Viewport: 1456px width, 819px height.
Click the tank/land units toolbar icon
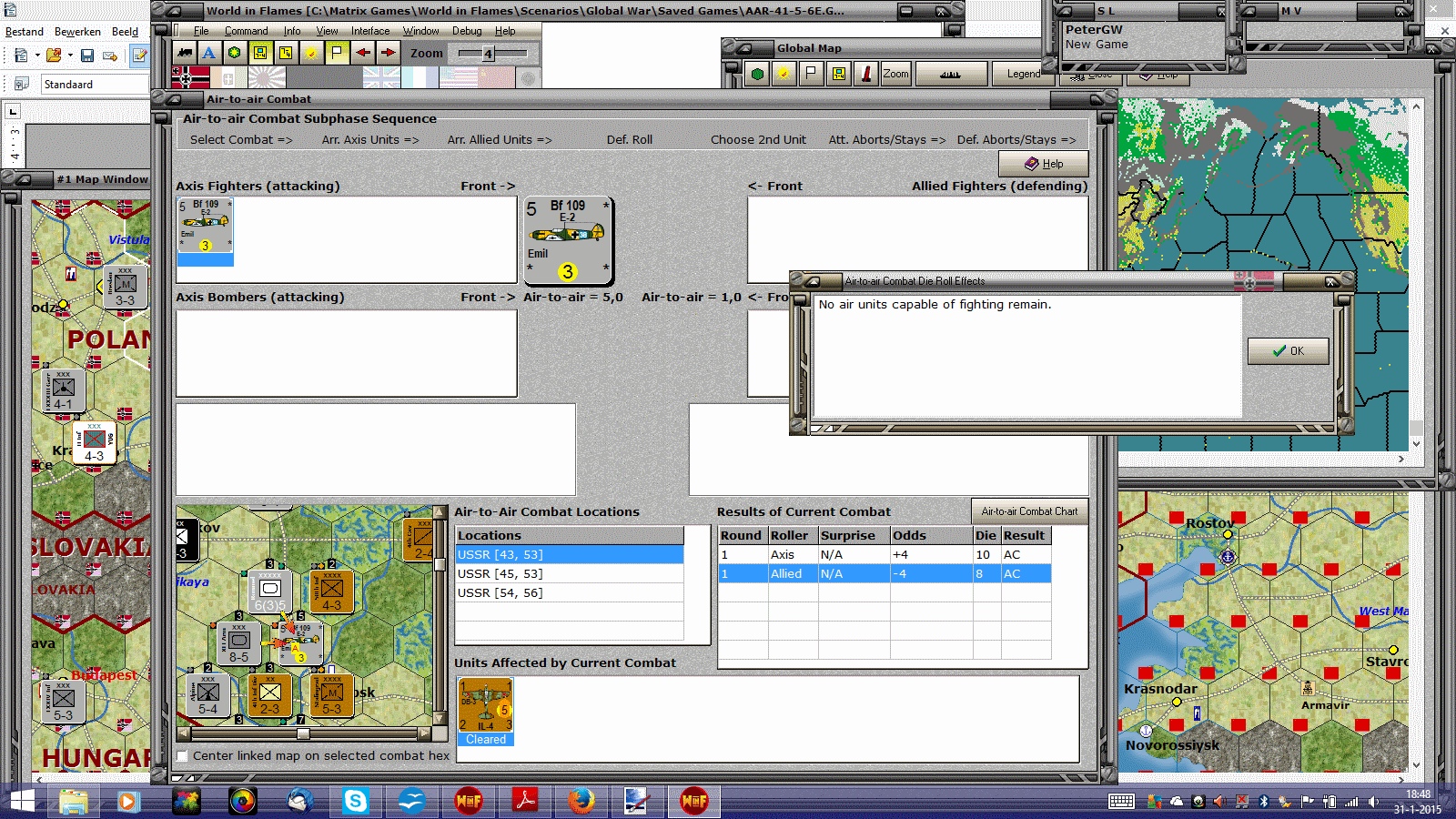point(185,53)
